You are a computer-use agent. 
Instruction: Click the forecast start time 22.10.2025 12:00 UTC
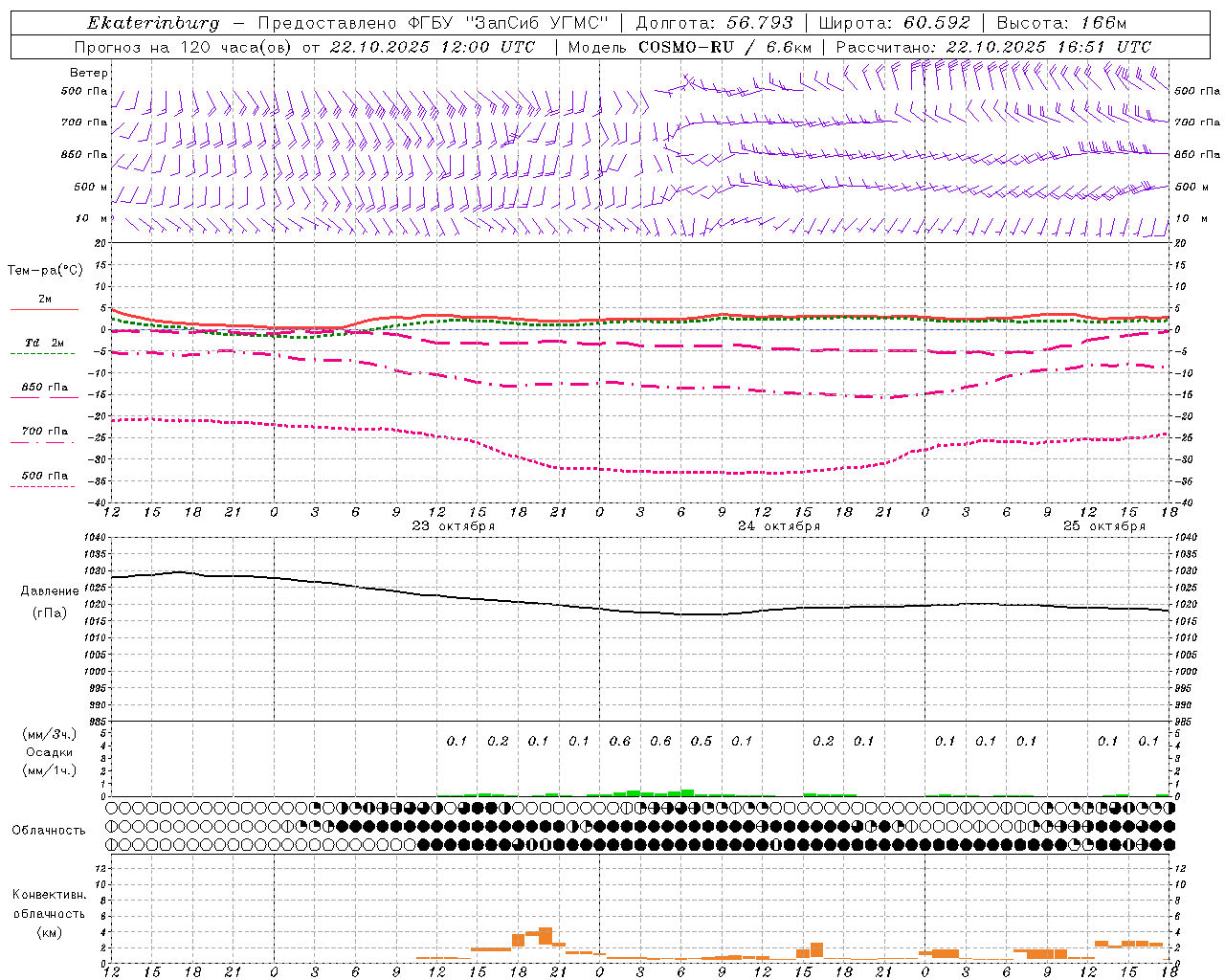coord(433,47)
